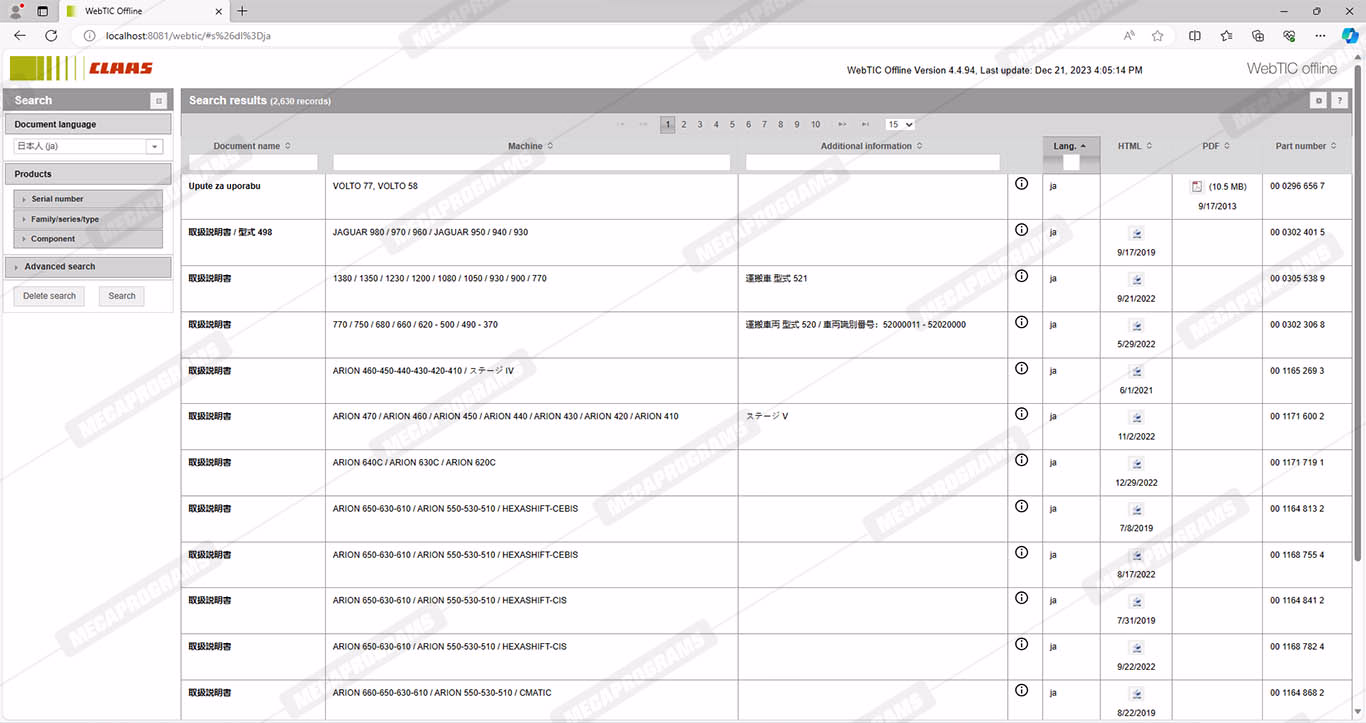Go back in the browser

20,35
